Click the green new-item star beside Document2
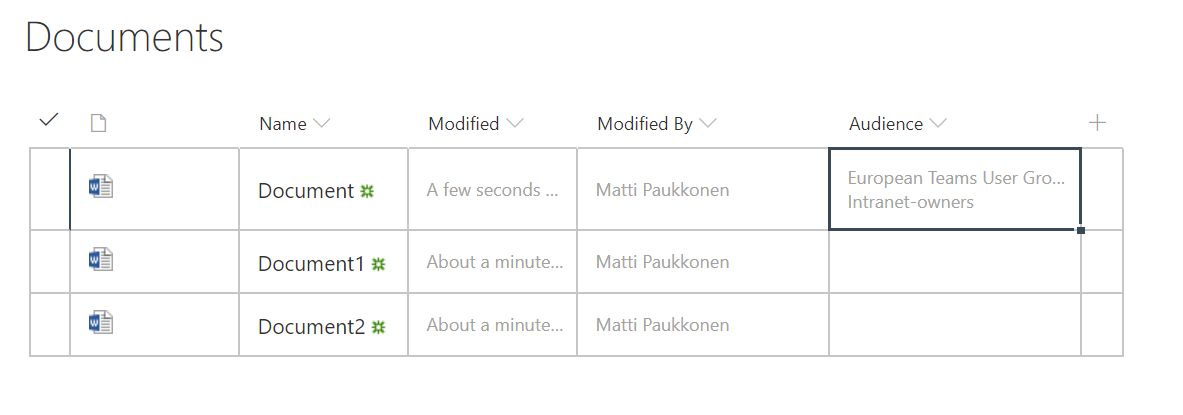The image size is (1183, 415). coord(378,326)
